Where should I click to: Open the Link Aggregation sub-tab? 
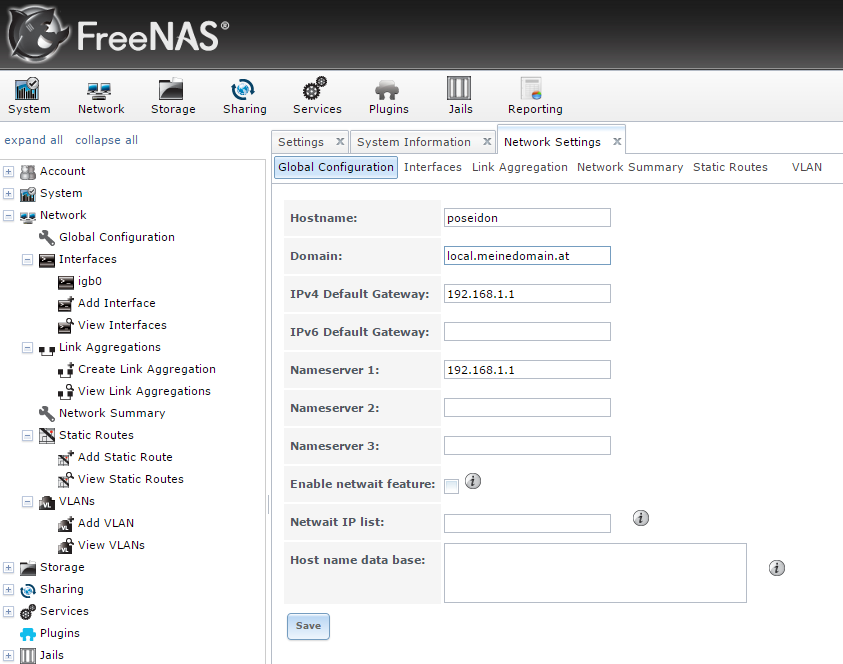[x=519, y=167]
